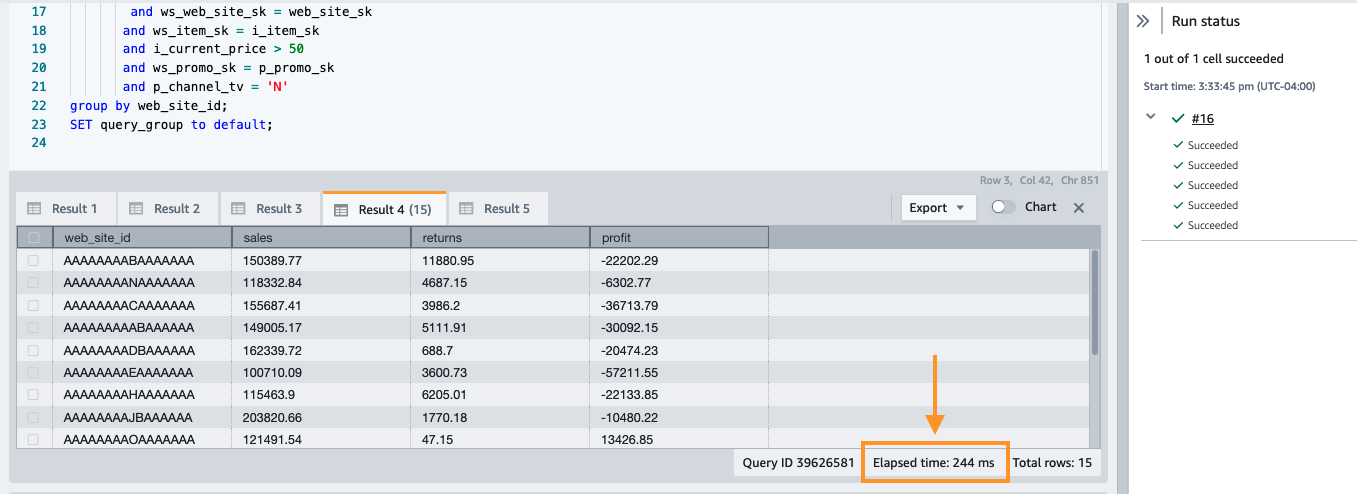Viewport: 1357px width, 494px height.
Task: Click the results table vertical scrollbar
Action: click(1095, 302)
